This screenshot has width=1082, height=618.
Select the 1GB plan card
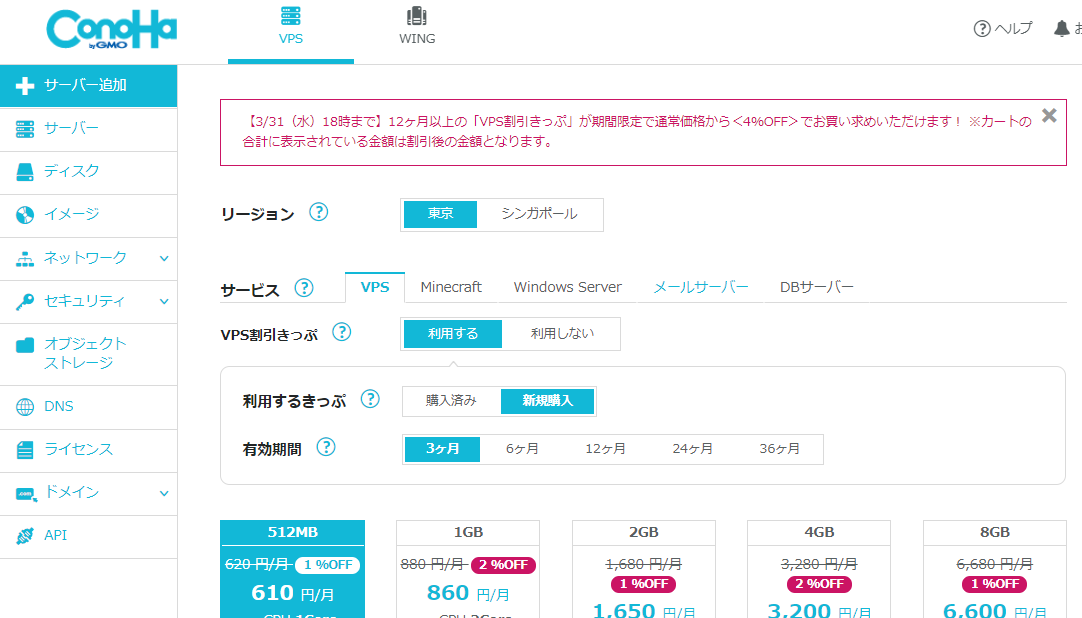[468, 569]
